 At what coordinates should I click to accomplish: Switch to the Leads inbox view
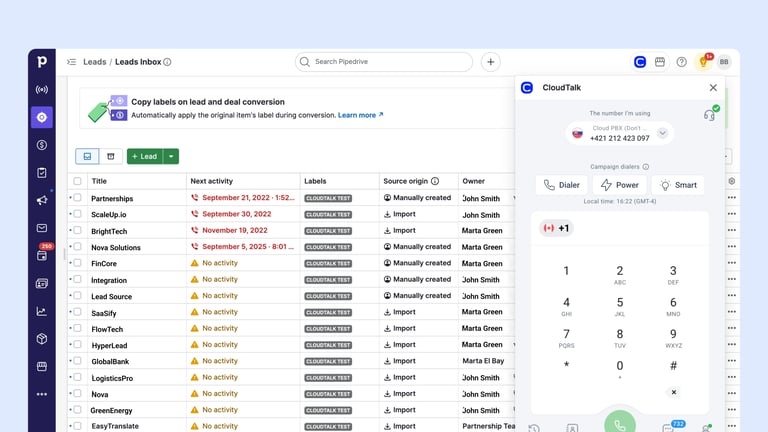(x=87, y=156)
